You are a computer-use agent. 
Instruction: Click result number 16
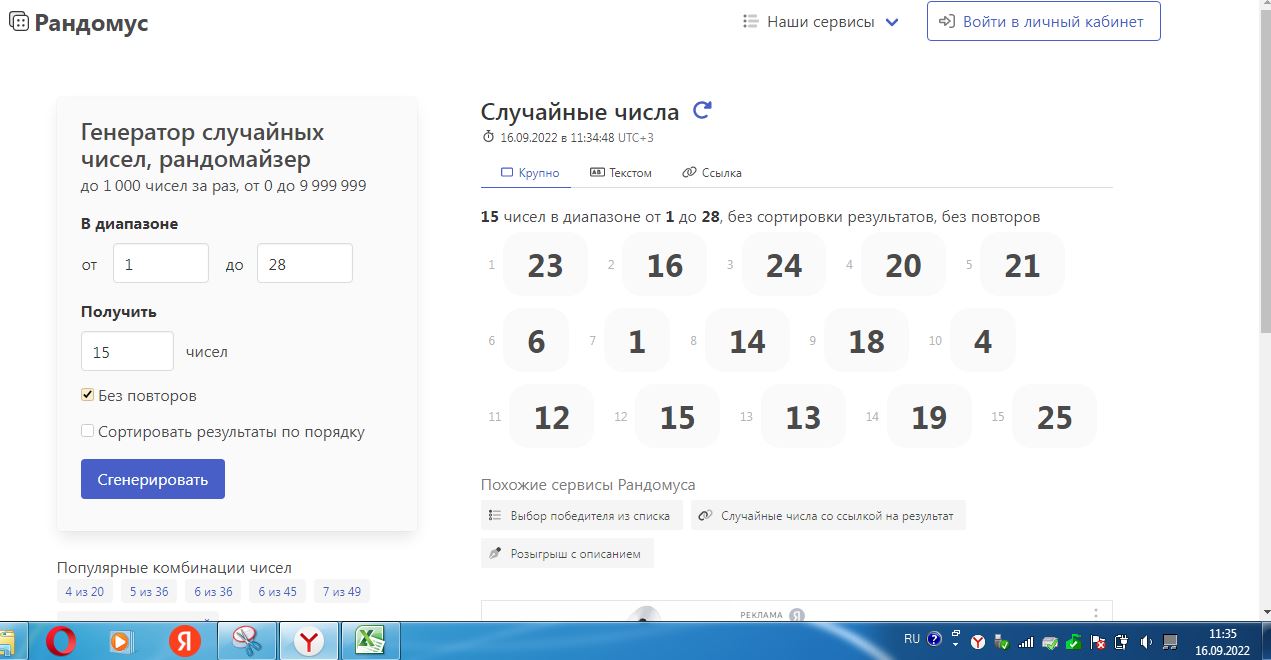(x=664, y=265)
